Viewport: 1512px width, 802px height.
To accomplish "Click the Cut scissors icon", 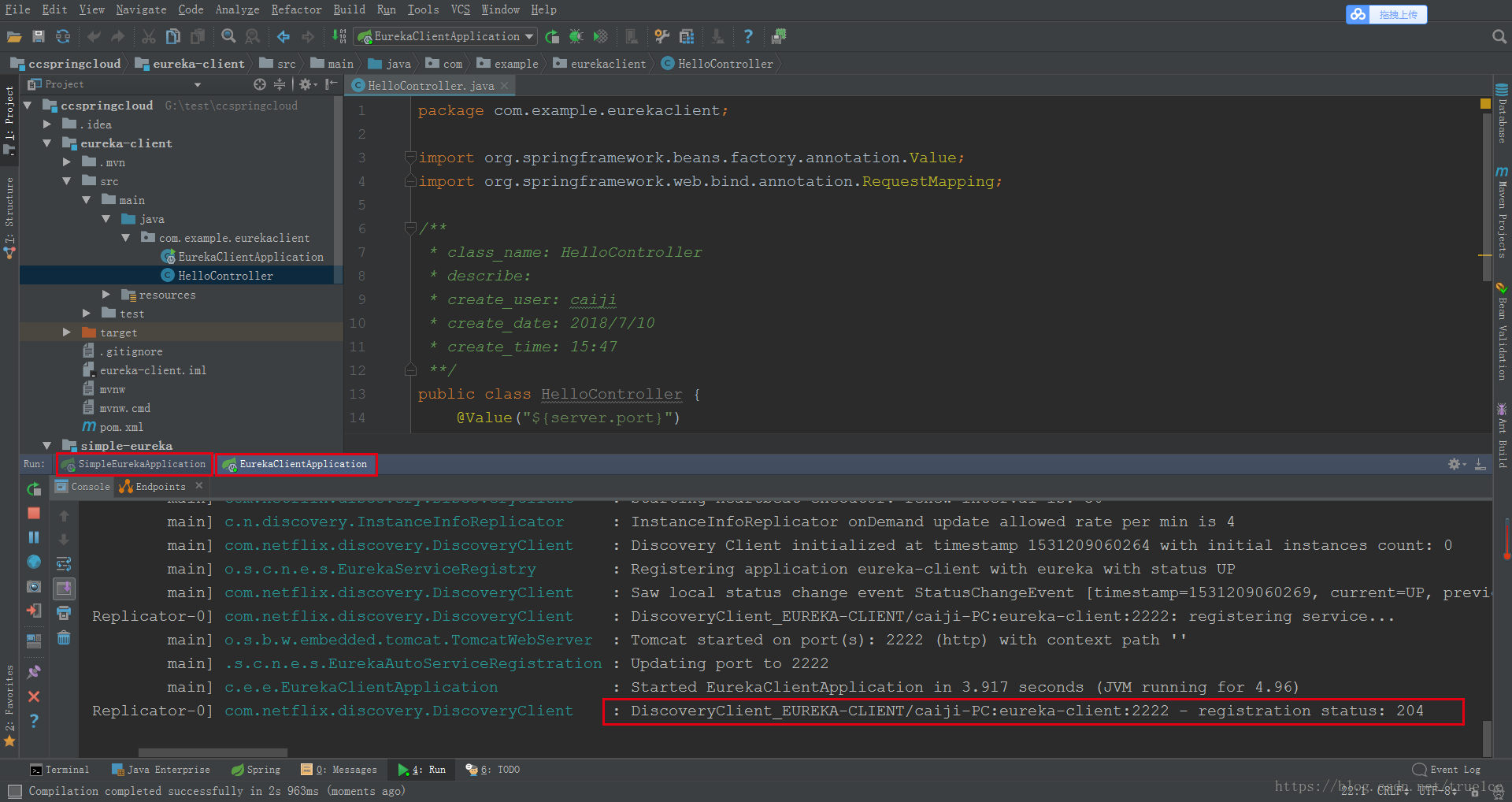I will (148, 36).
